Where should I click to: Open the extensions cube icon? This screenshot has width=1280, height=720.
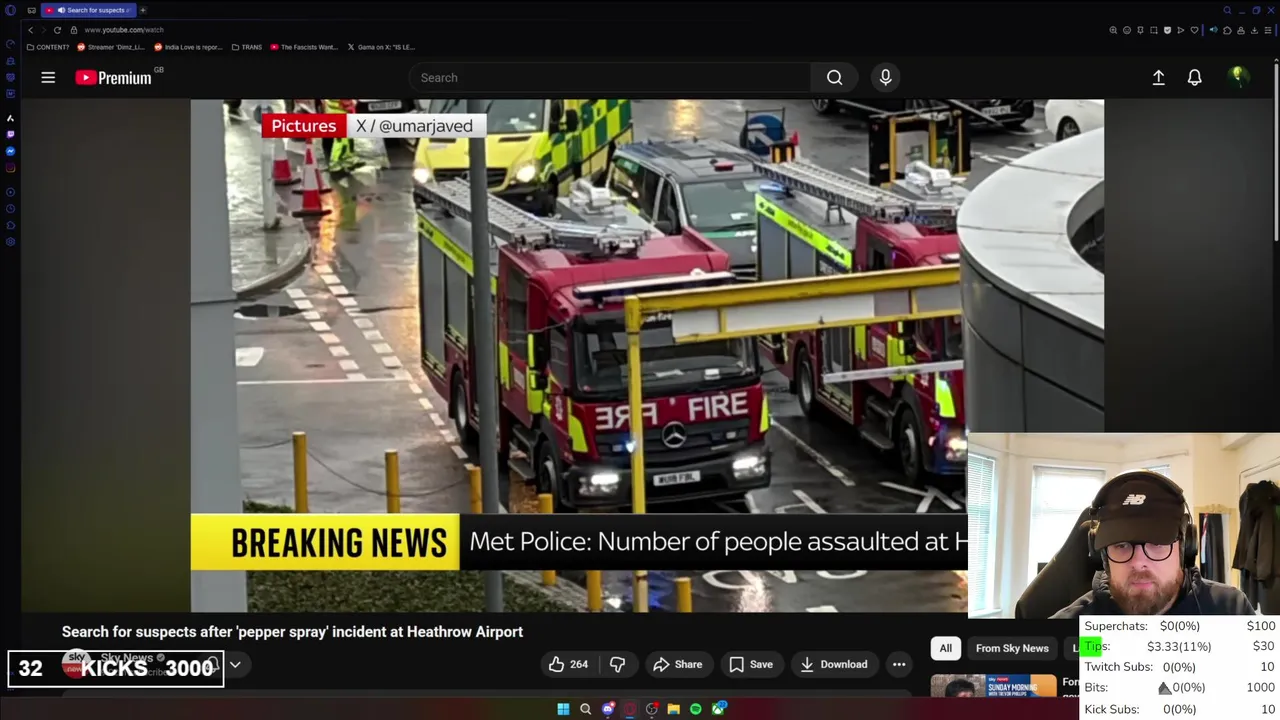tap(1227, 30)
